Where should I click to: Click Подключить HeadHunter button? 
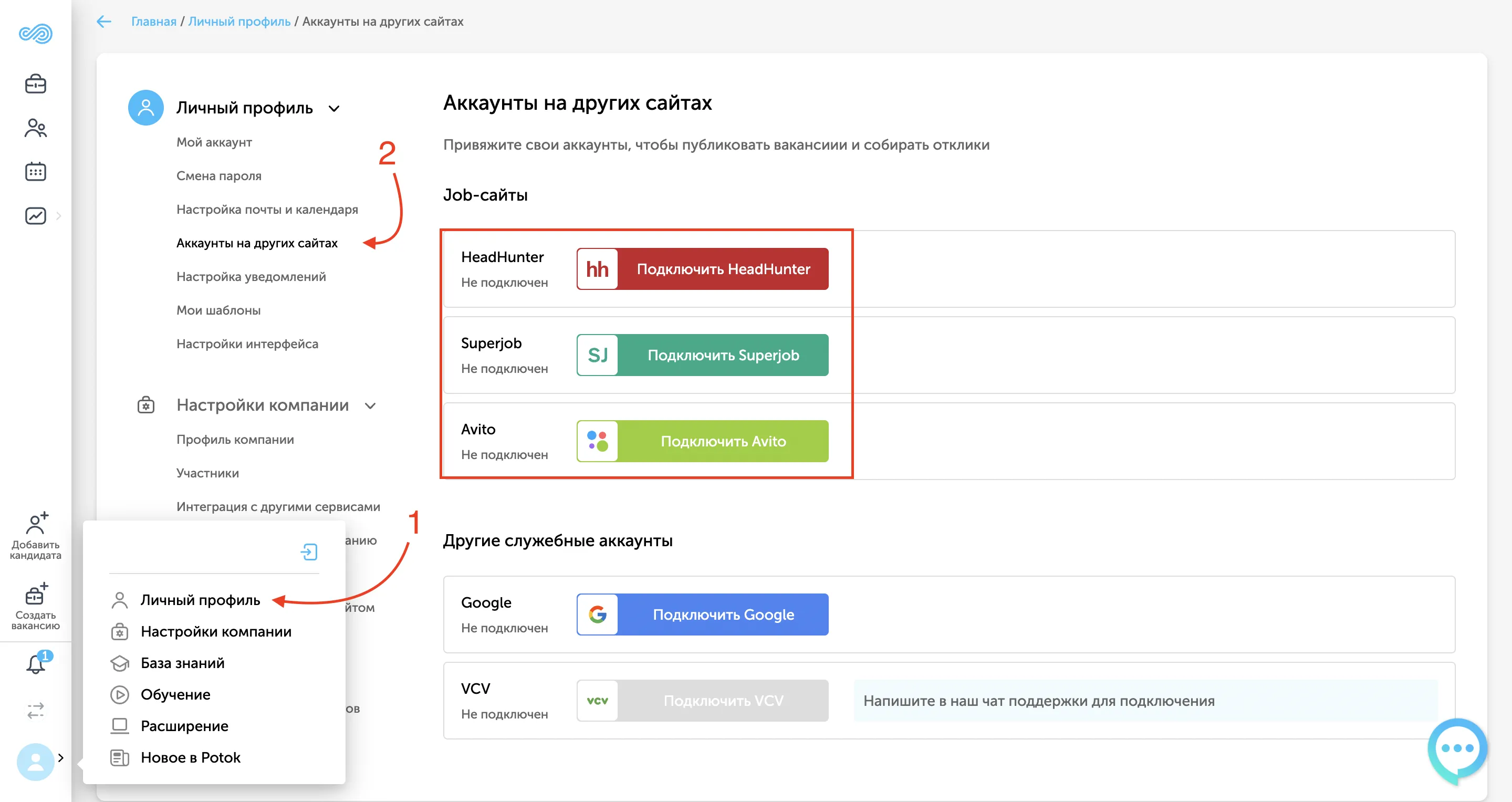coord(702,269)
